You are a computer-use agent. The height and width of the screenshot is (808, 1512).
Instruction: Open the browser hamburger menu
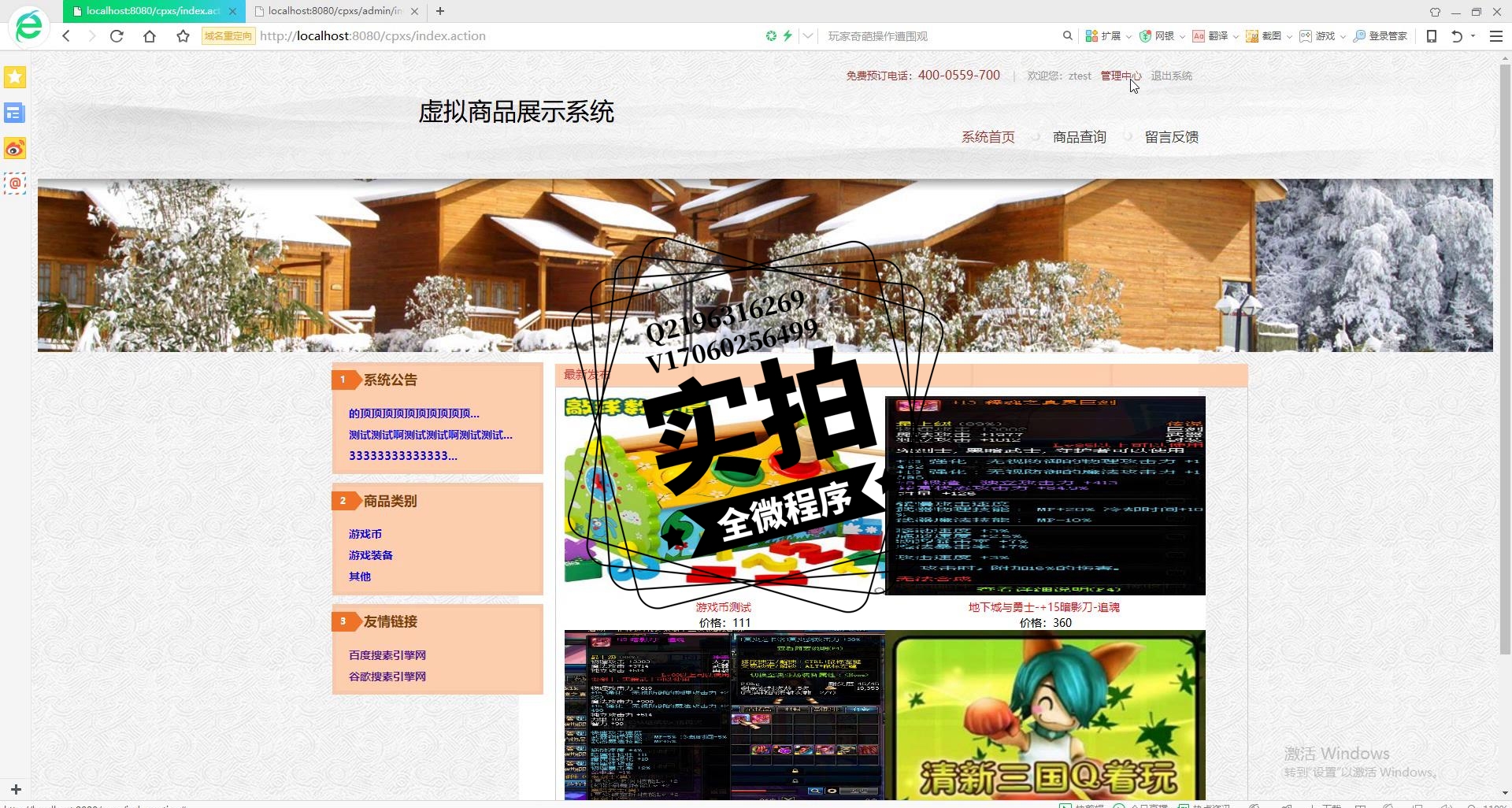(x=1496, y=36)
